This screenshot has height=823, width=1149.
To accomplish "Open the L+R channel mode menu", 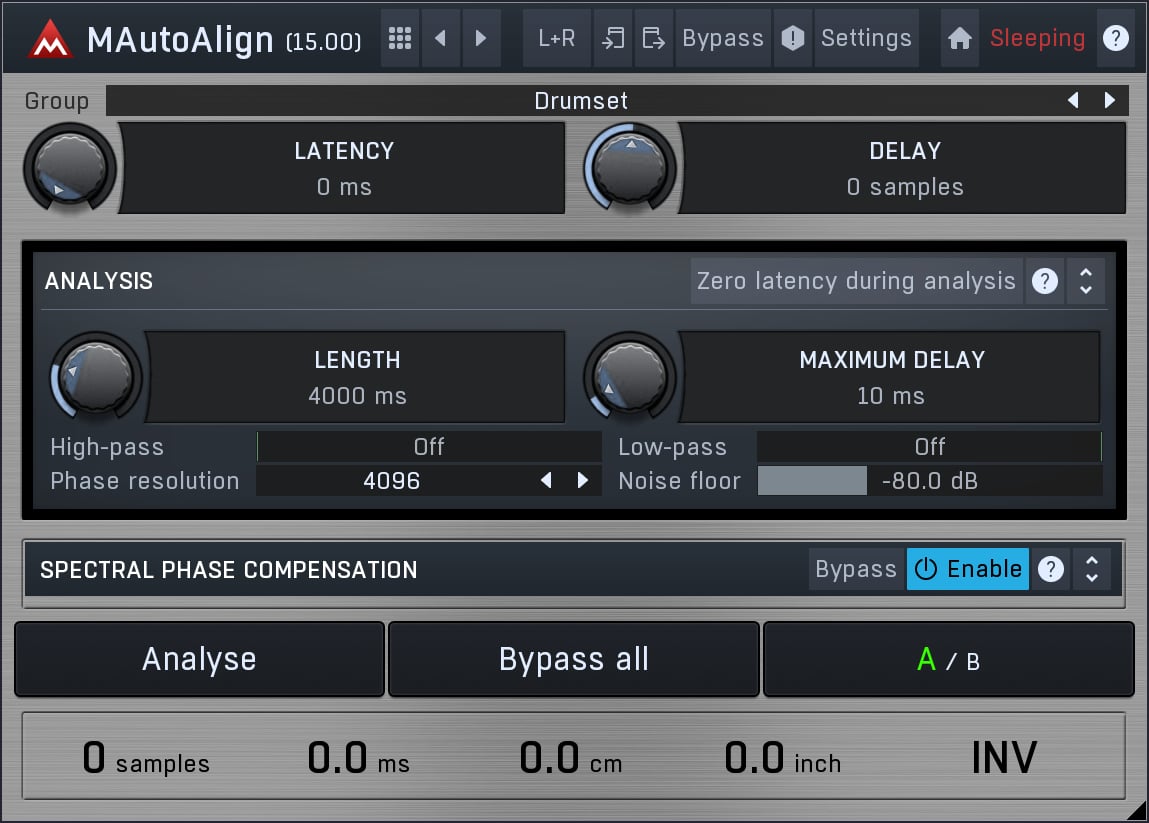I will [557, 39].
